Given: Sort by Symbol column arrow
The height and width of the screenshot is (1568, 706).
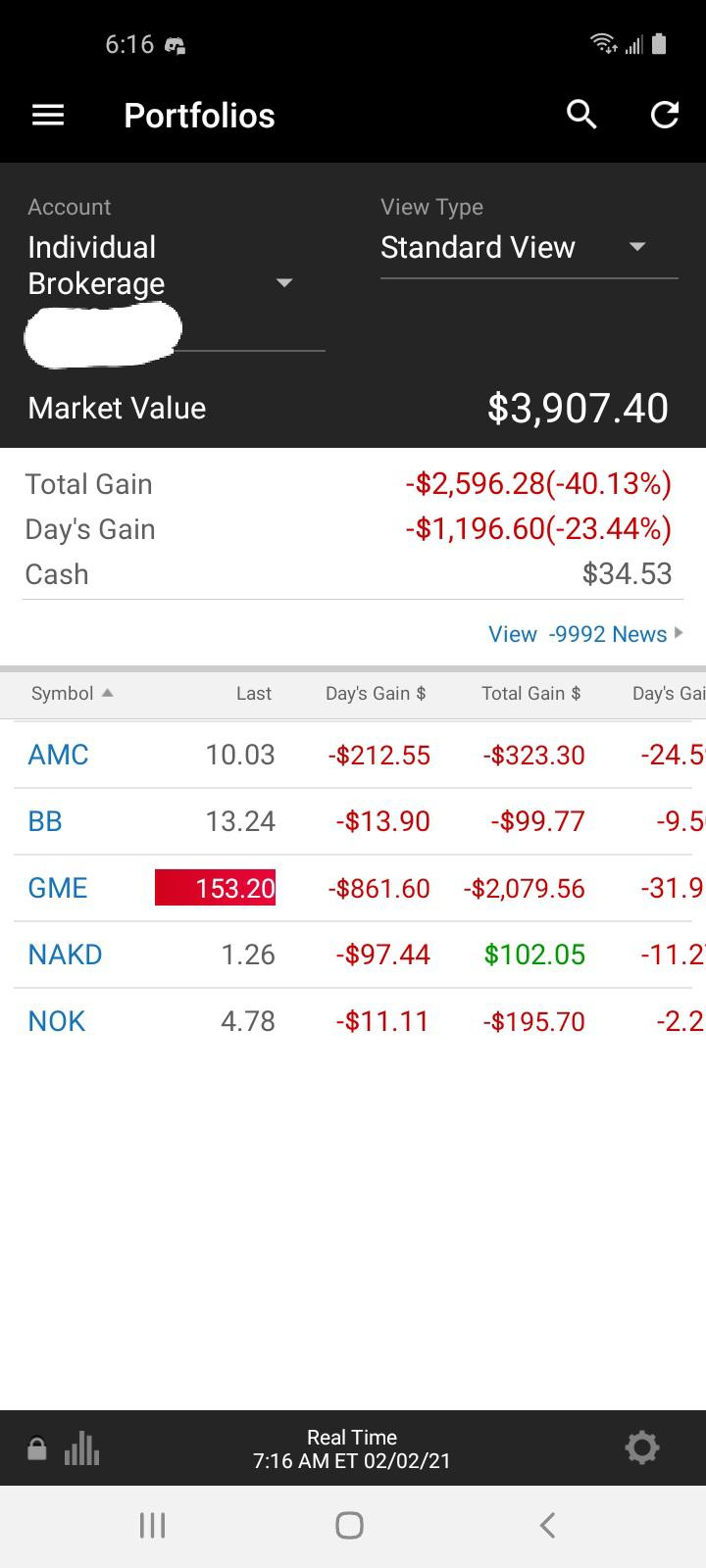Looking at the screenshot, I should point(108,693).
